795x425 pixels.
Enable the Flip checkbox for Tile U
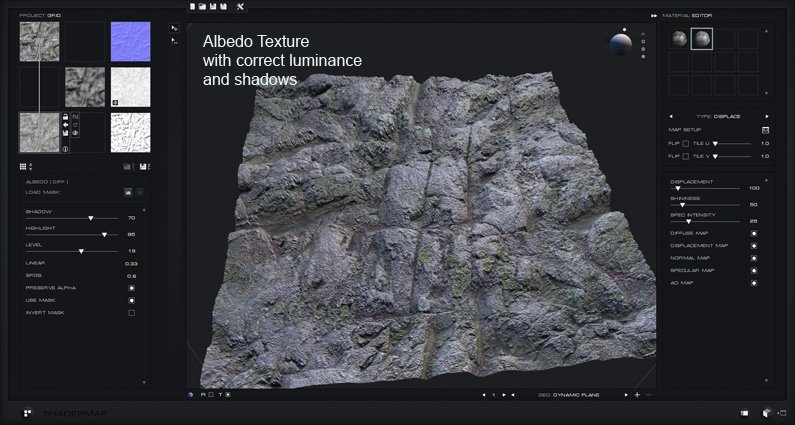(686, 144)
